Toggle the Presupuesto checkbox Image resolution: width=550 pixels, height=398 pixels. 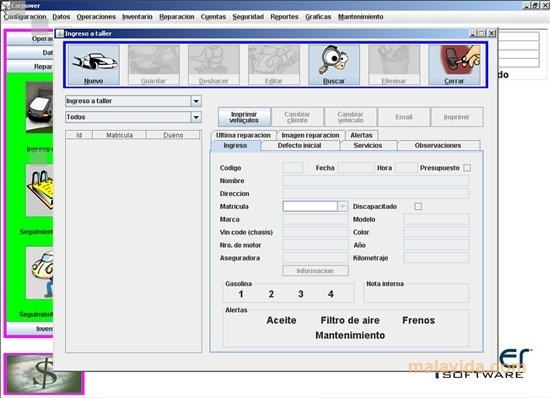tap(467, 168)
